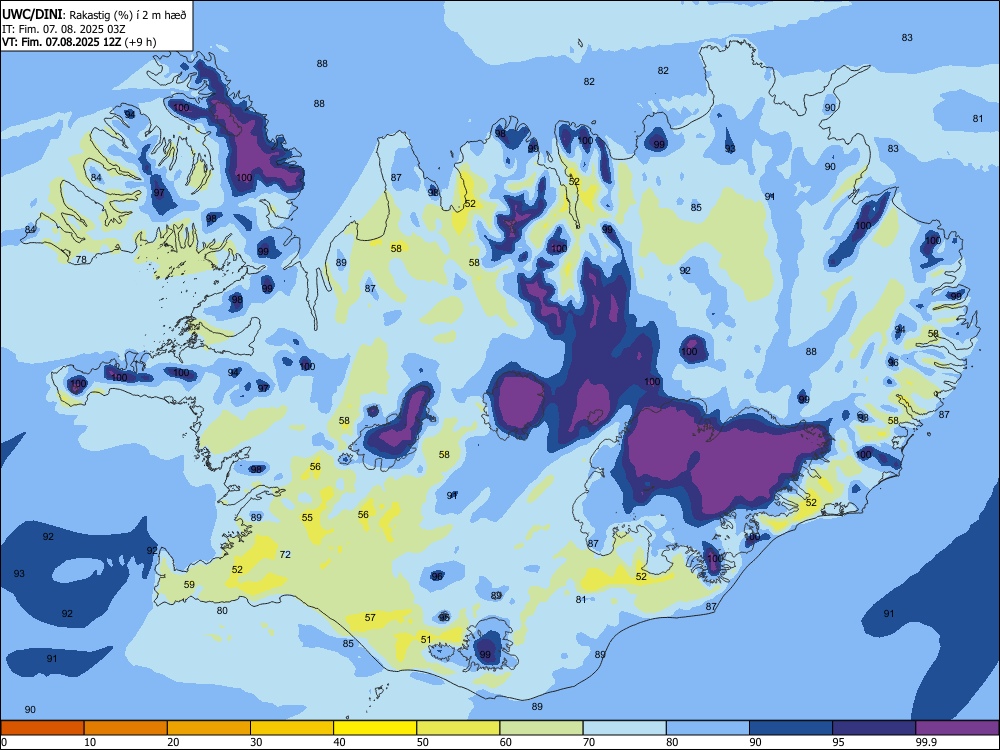Select the indigo 95–99.9 legend swatch
The image size is (1000, 750).
tap(874, 728)
